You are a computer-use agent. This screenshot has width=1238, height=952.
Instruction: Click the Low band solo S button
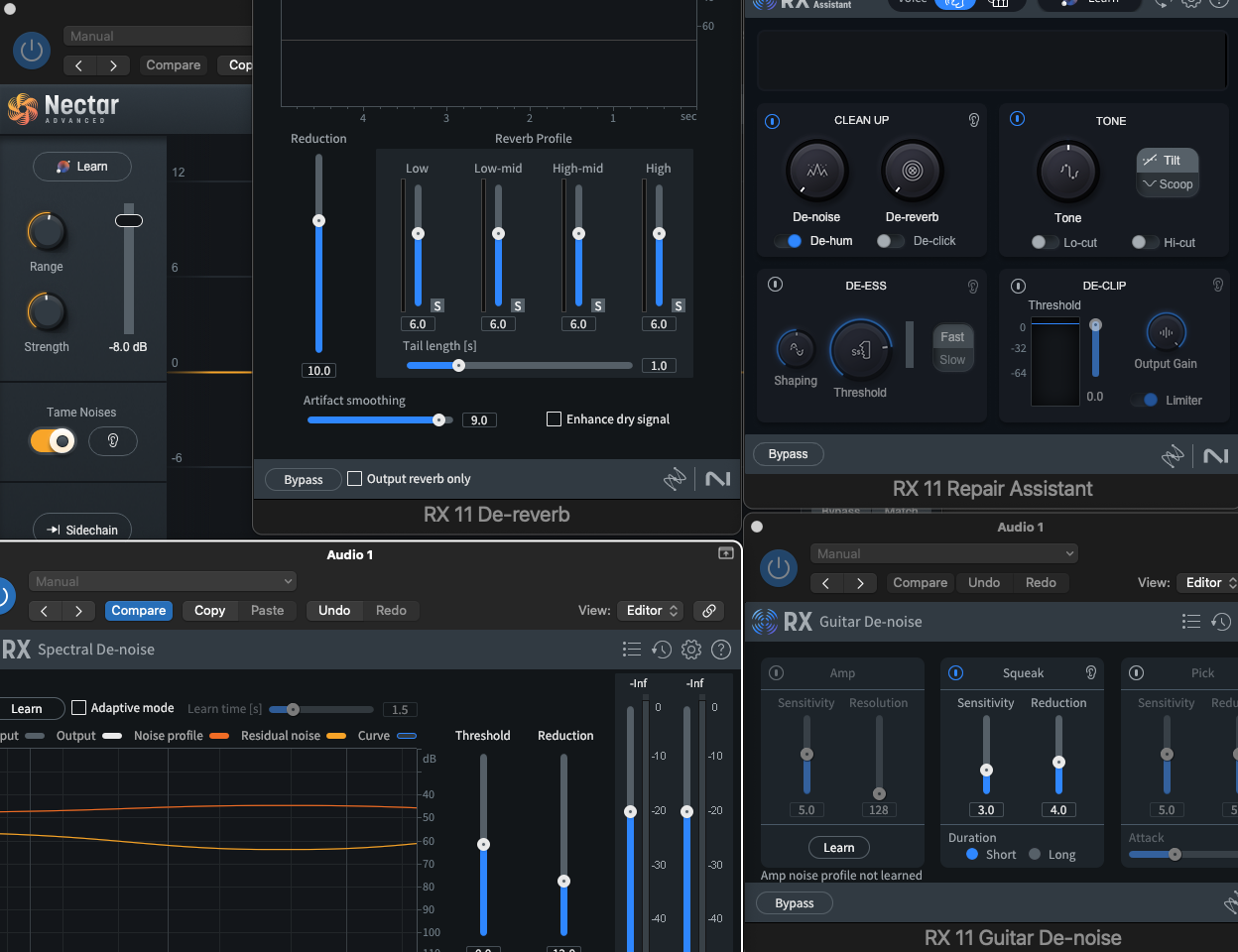pyautogui.click(x=437, y=305)
